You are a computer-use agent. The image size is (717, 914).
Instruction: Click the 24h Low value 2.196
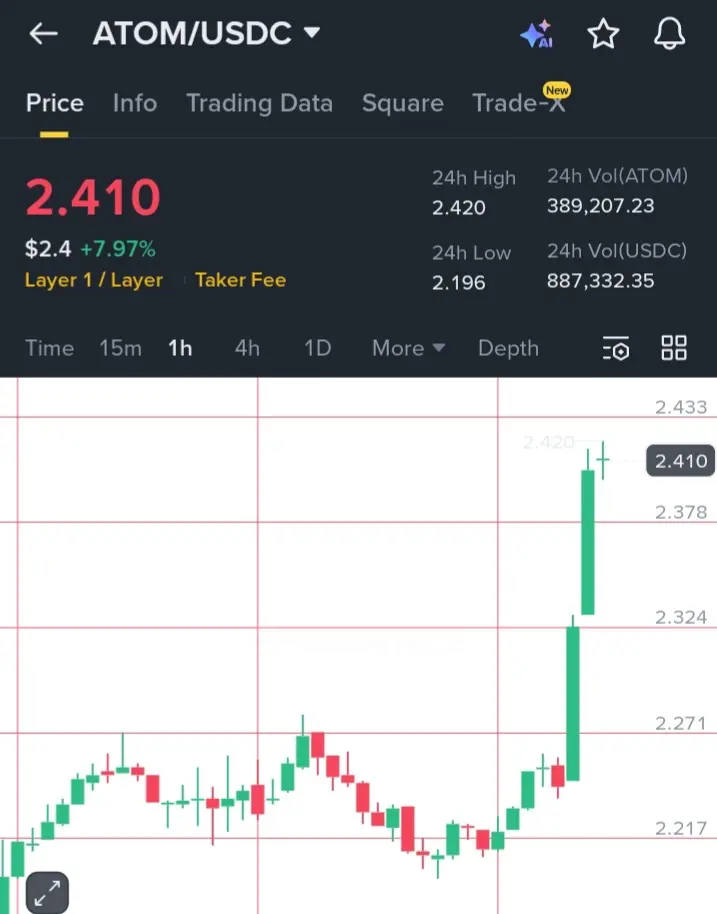click(x=459, y=283)
